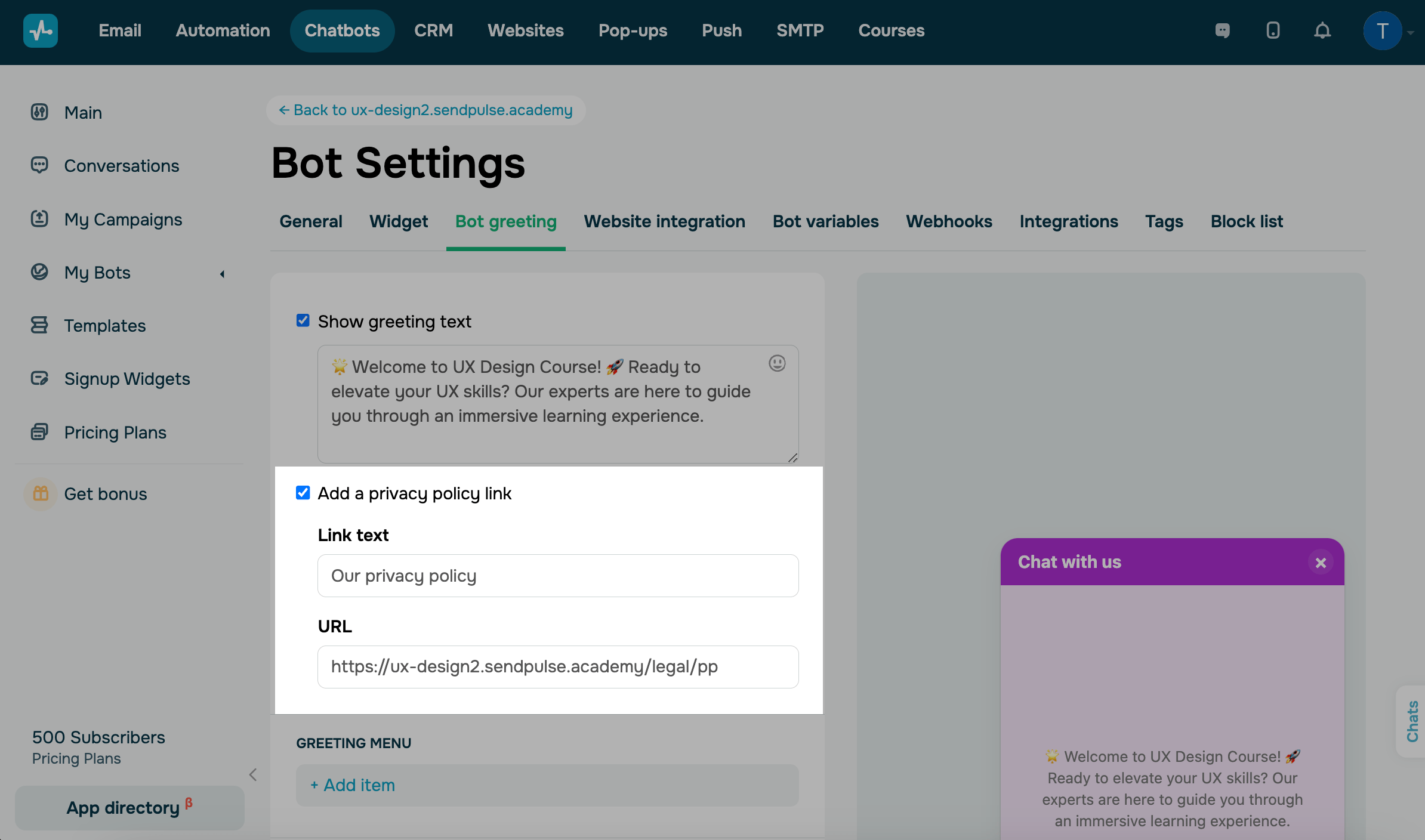Image resolution: width=1425 pixels, height=840 pixels.
Task: Open the chat support icon in header
Action: (x=1223, y=30)
